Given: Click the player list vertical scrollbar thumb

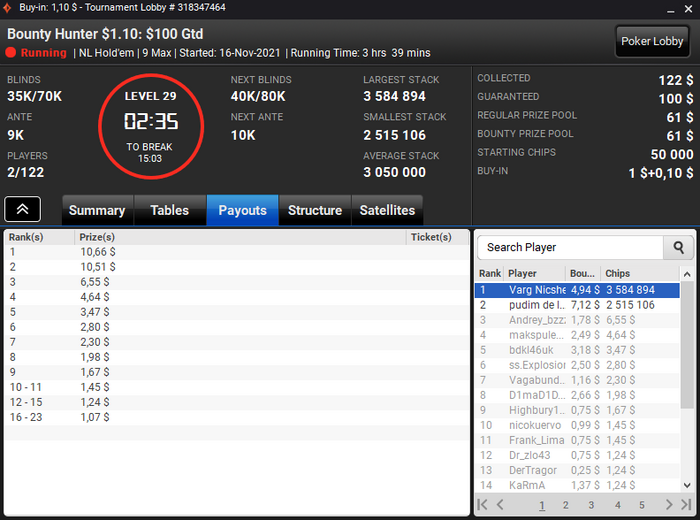Looking at the screenshot, I should (687, 344).
